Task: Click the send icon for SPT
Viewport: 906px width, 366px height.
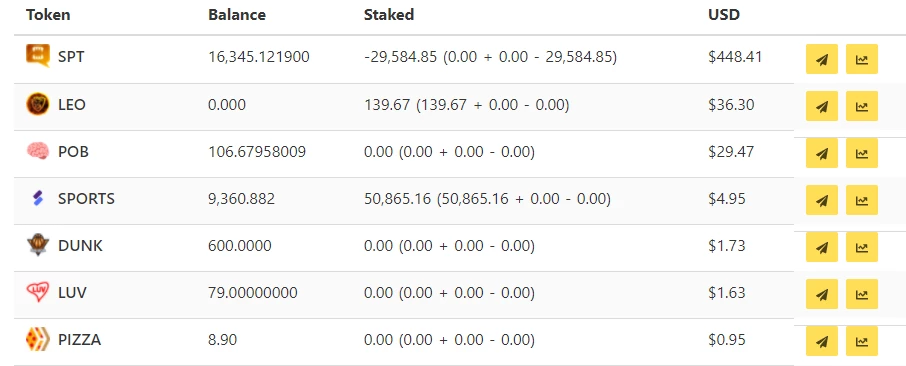Action: coord(822,59)
